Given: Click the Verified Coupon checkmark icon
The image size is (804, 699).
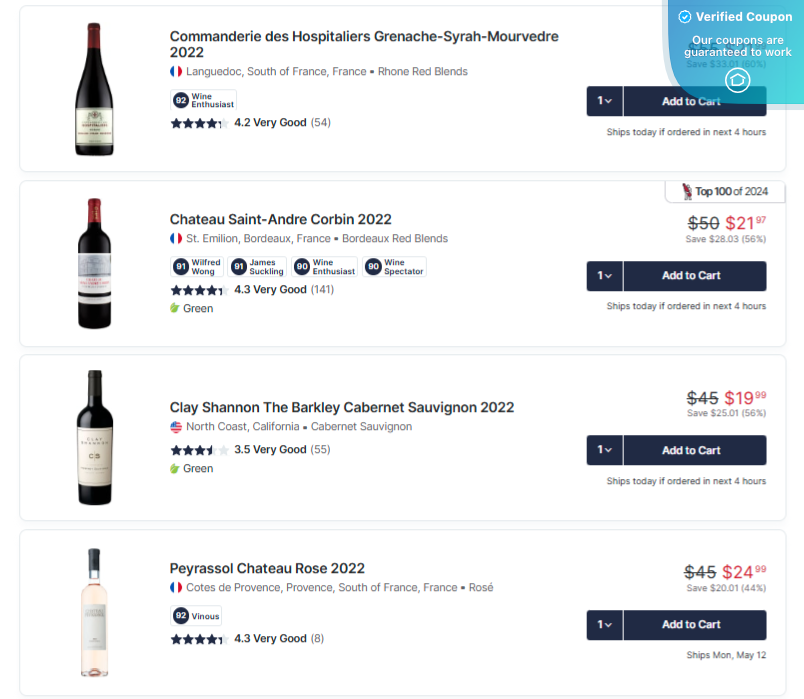Looking at the screenshot, I should [685, 16].
